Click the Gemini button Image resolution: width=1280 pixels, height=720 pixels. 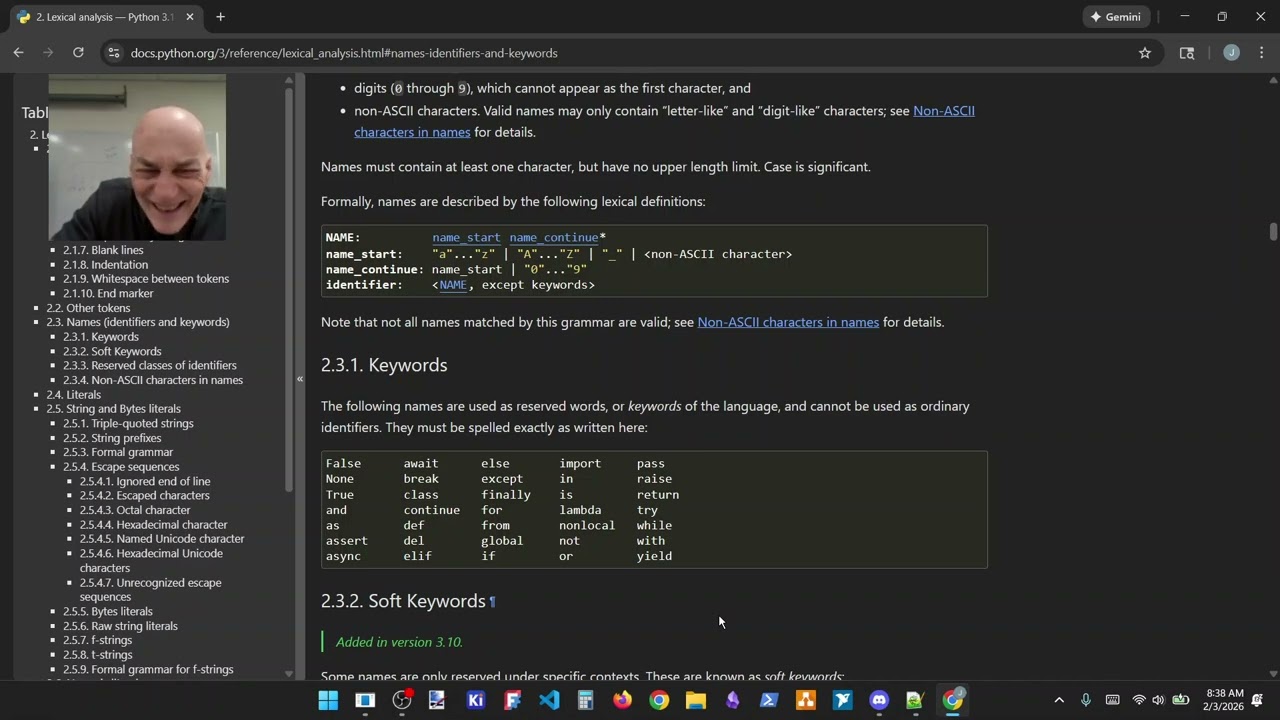click(x=1116, y=17)
